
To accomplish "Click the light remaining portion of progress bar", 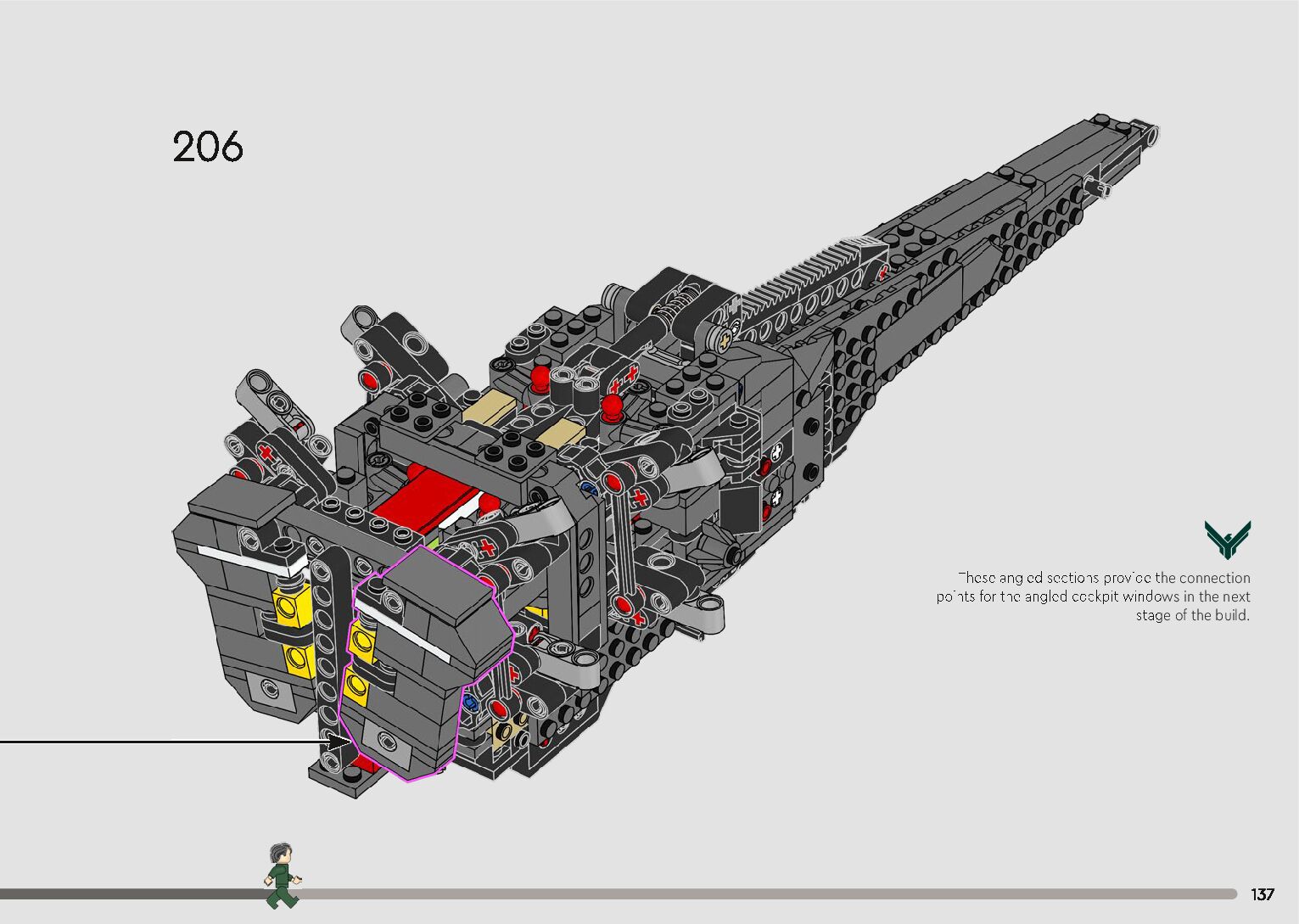I will click(764, 893).
